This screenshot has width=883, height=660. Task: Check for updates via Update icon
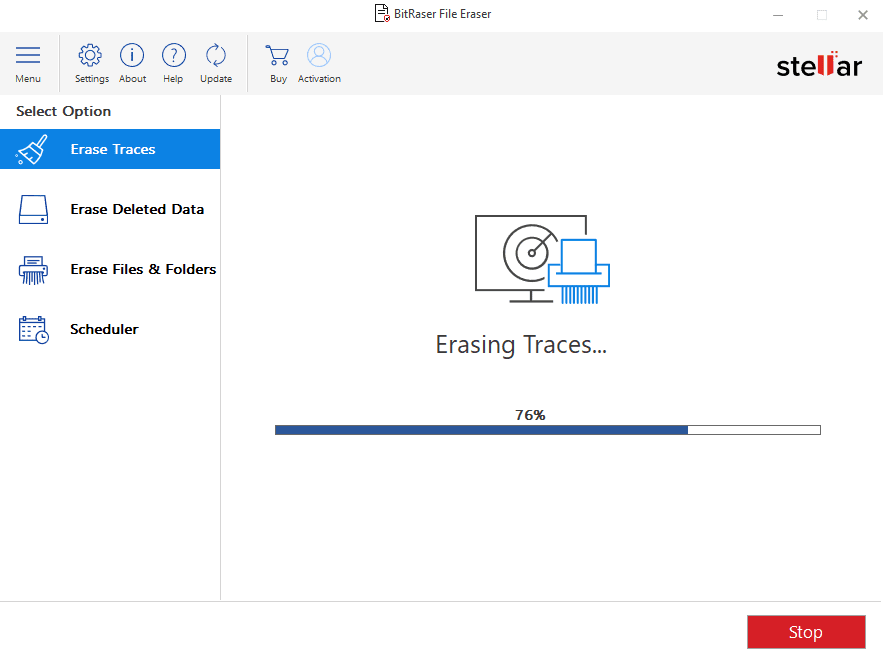215,56
